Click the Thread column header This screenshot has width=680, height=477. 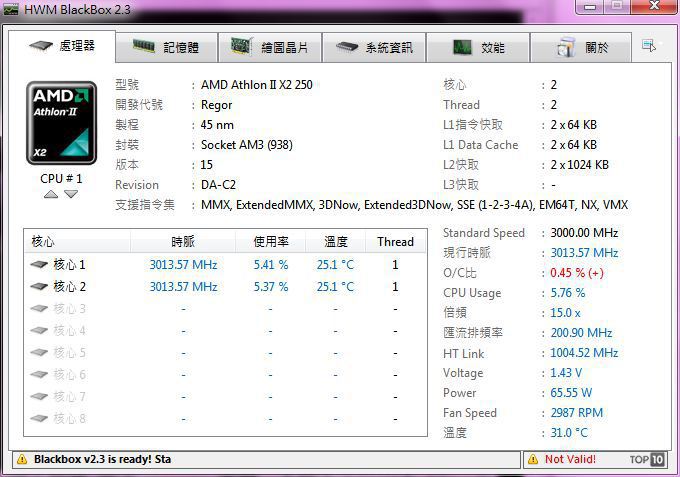coord(396,242)
